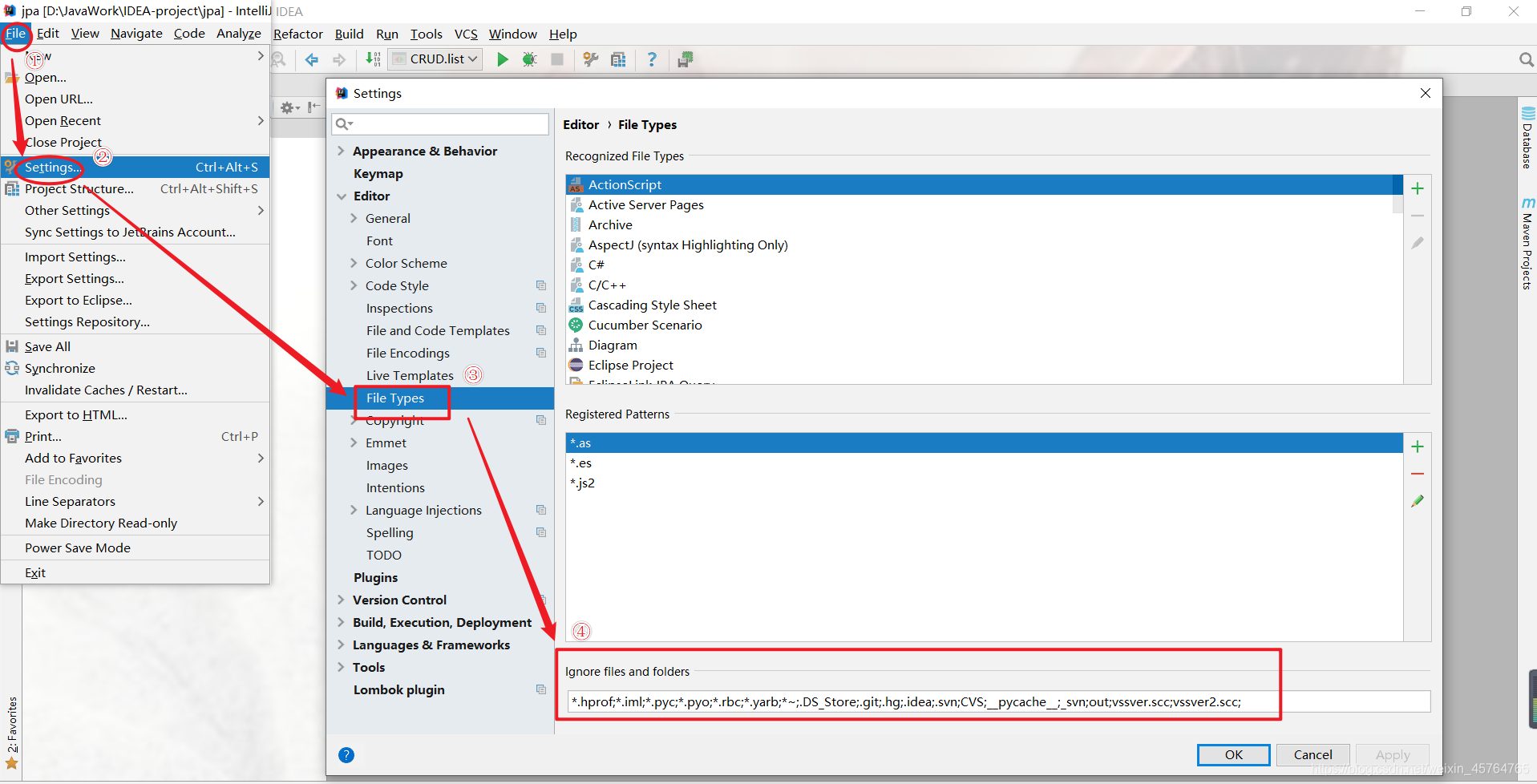The height and width of the screenshot is (784, 1537).
Task: Click the Make Project build icon
Action: (x=374, y=59)
